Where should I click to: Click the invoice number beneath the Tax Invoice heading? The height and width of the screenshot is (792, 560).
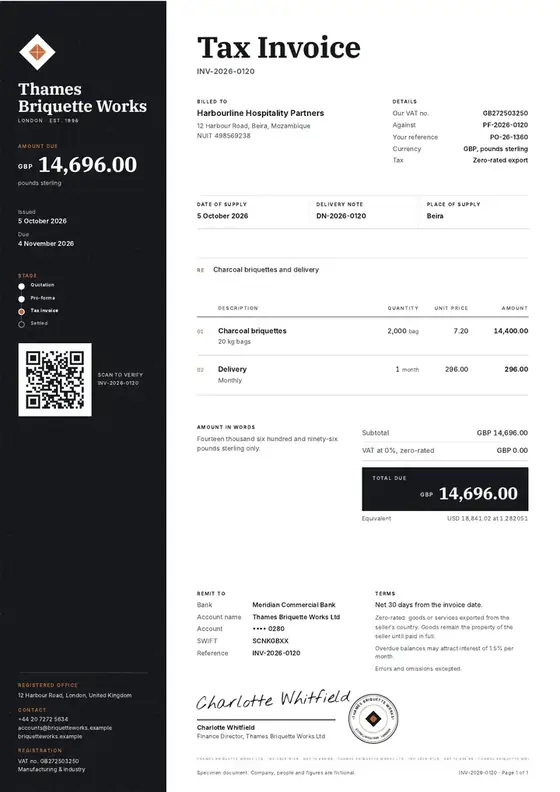[x=226, y=71]
